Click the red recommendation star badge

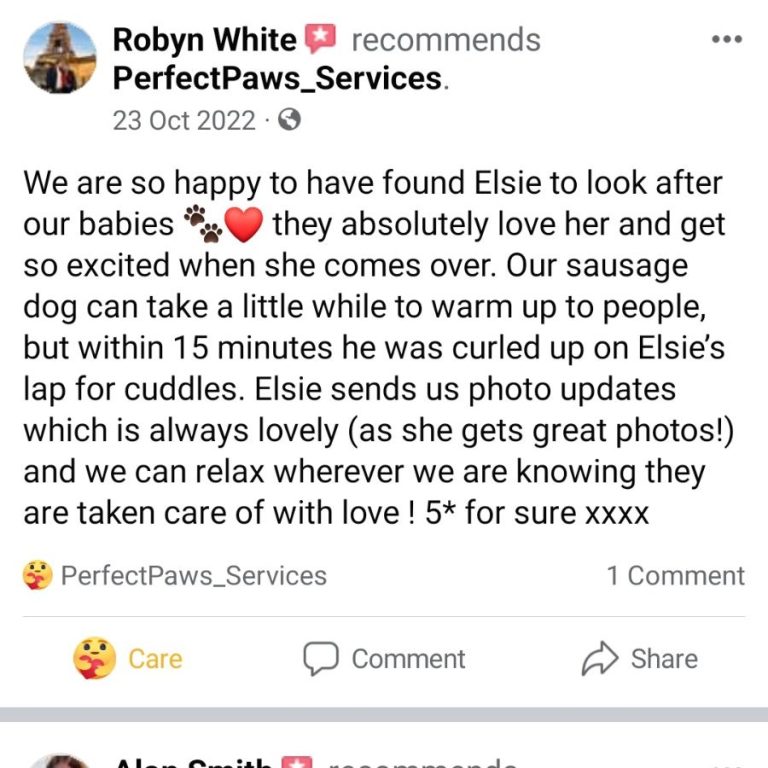click(x=320, y=38)
